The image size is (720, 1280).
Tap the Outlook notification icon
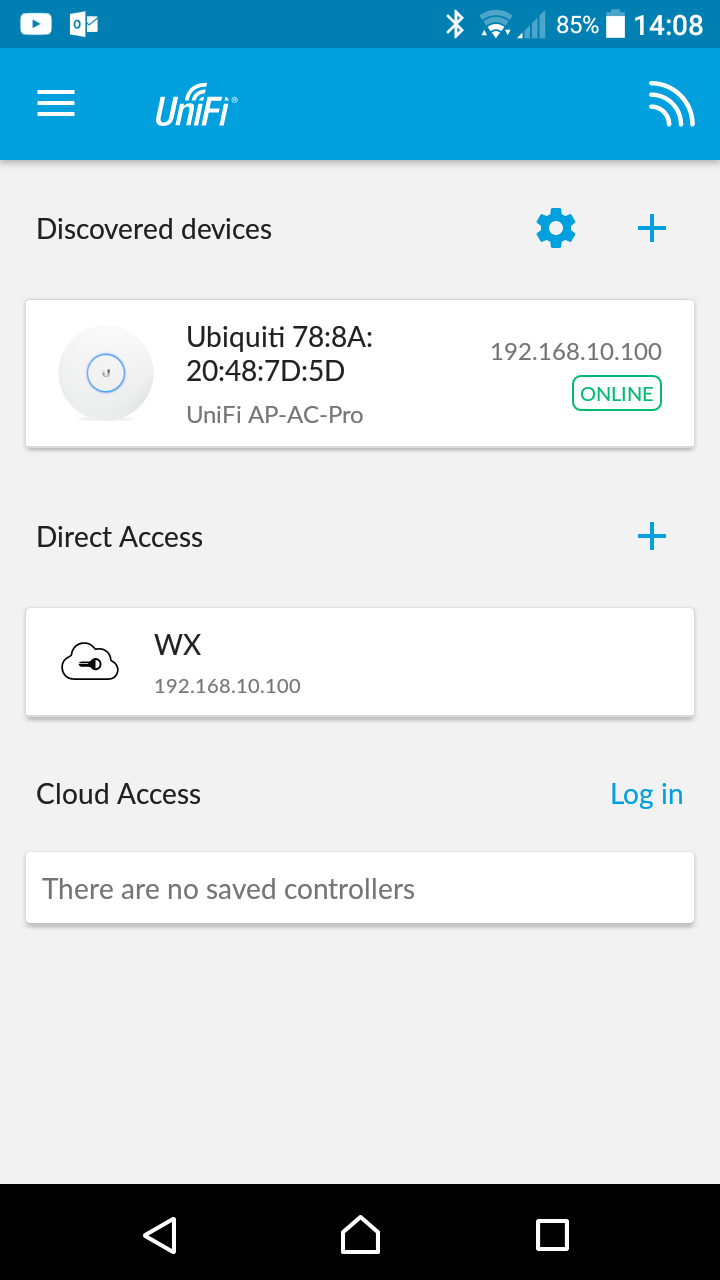point(84,24)
